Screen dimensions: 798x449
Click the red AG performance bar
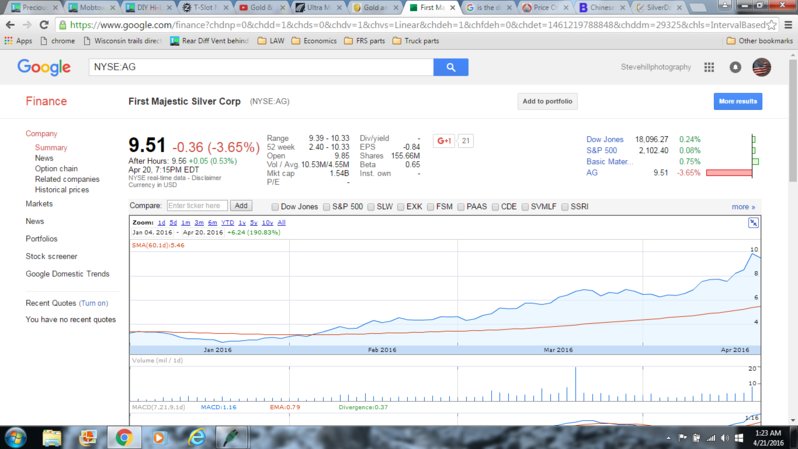[x=729, y=173]
